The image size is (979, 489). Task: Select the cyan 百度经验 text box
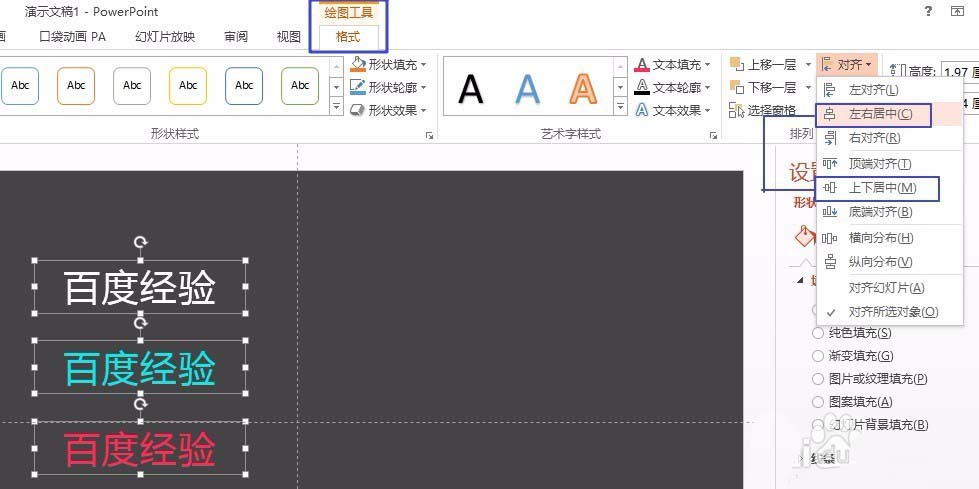(140, 368)
